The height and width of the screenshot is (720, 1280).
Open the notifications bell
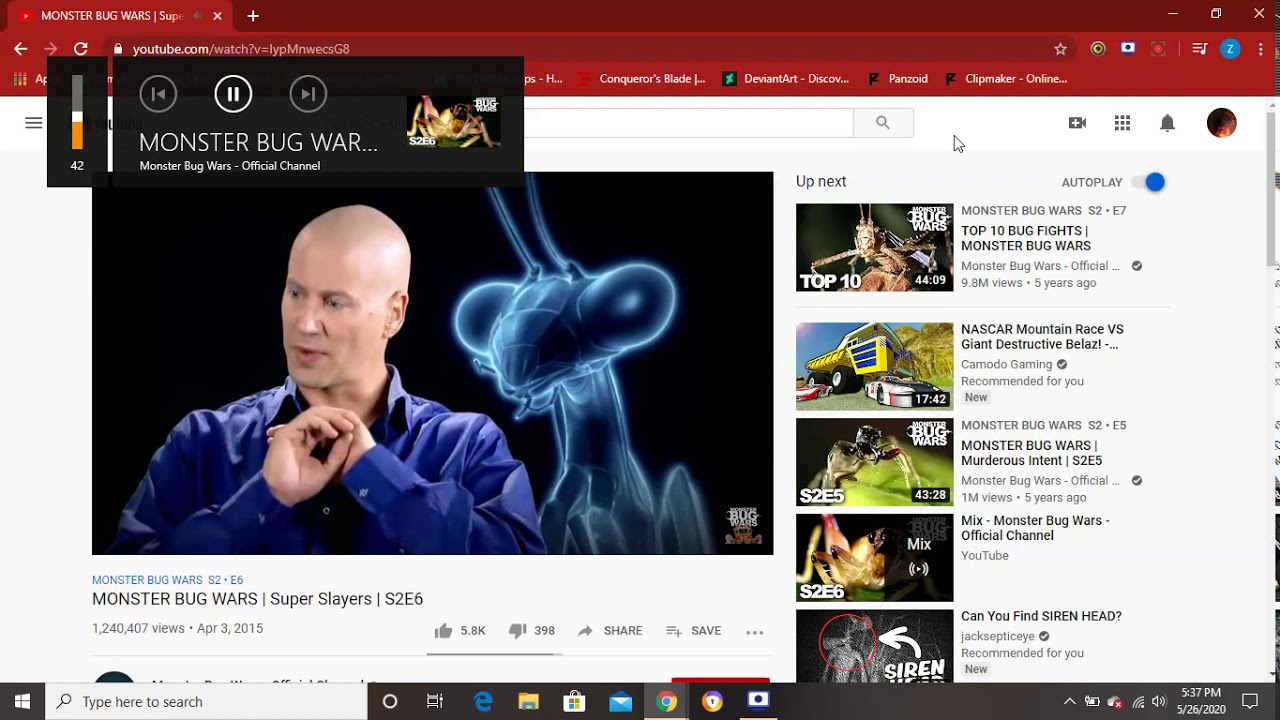click(x=1167, y=123)
